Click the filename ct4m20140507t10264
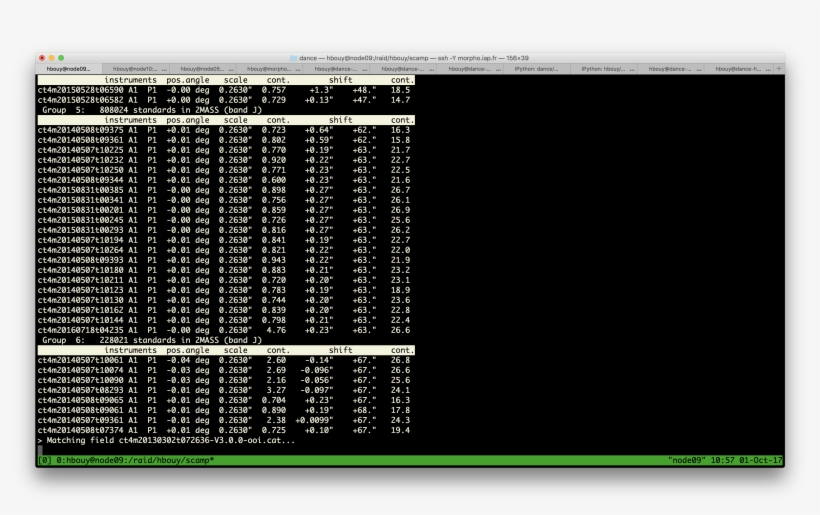This screenshot has width=820, height=515. tap(81, 250)
